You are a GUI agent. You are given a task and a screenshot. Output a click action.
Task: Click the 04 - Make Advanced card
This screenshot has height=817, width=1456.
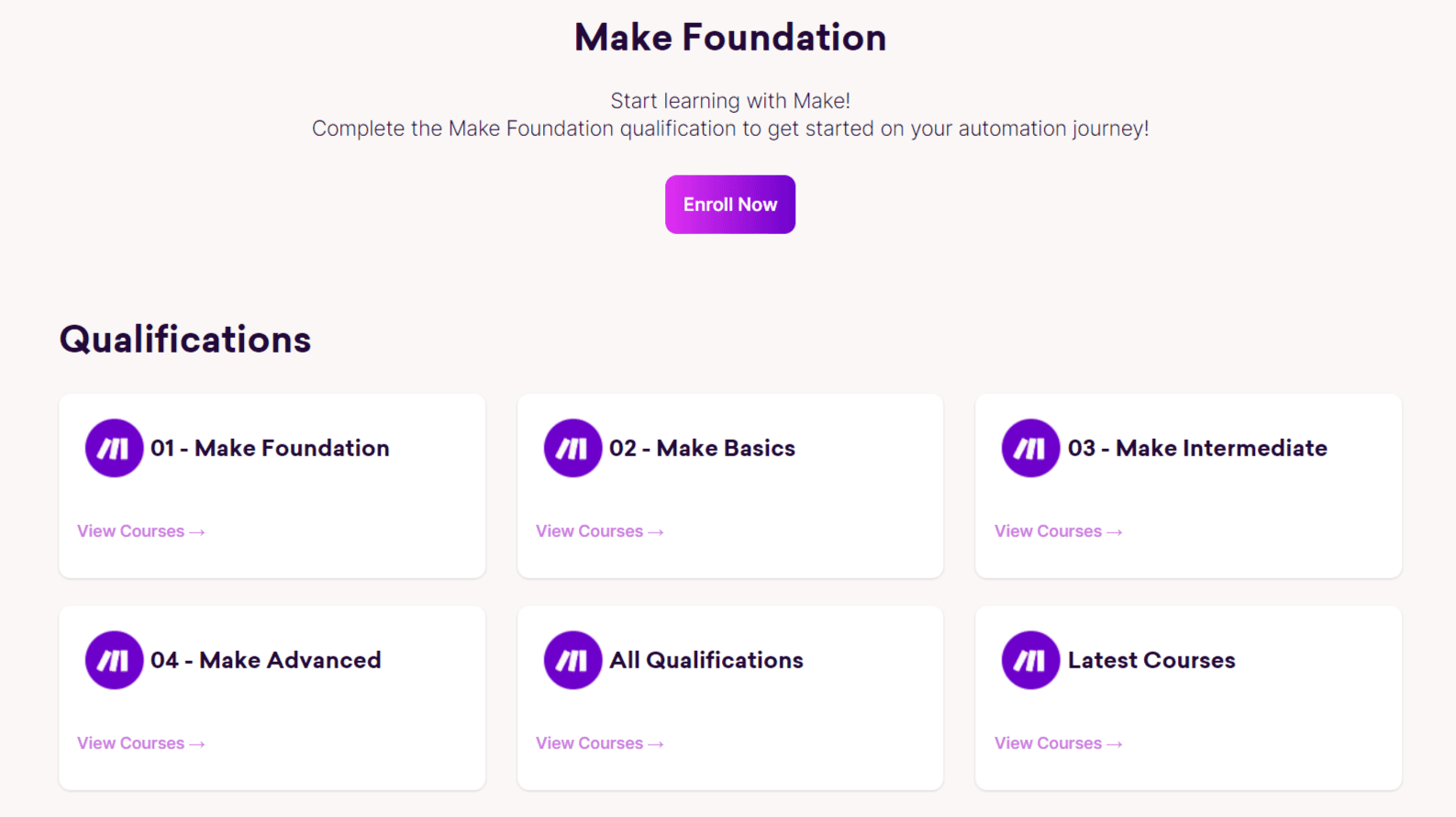pyautogui.click(x=272, y=698)
